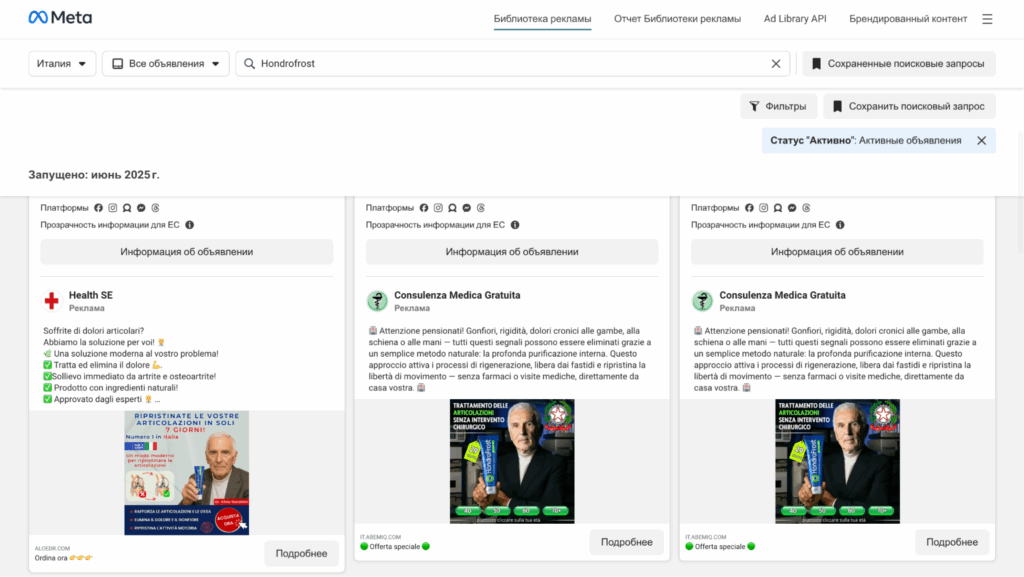Click the page vertical scrollbar
1024x577 pixels.
(x=1019, y=192)
